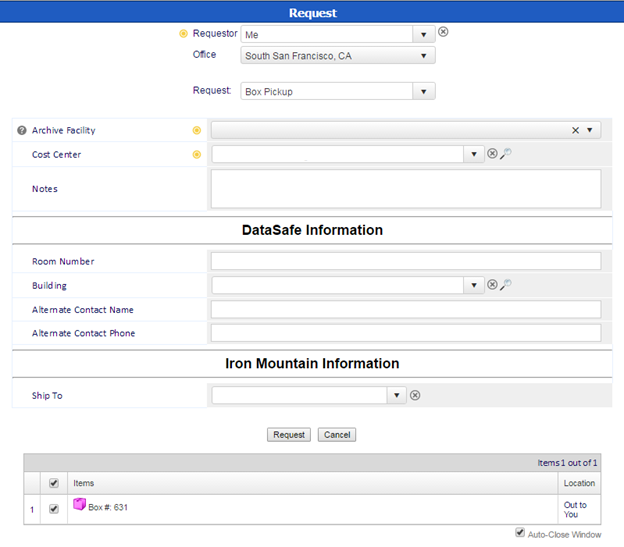Click into the Notes text area

pyautogui.click(x=406, y=189)
